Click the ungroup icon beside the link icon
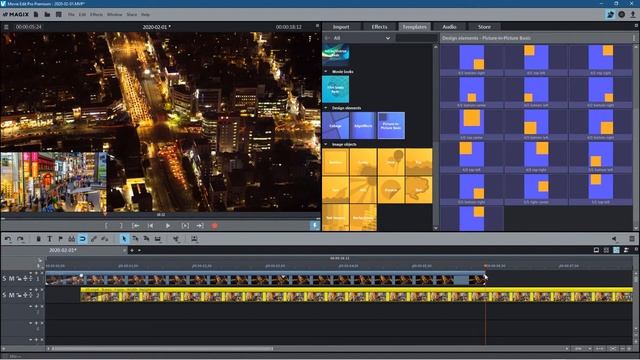This screenshot has width=640, height=360. click(105, 239)
